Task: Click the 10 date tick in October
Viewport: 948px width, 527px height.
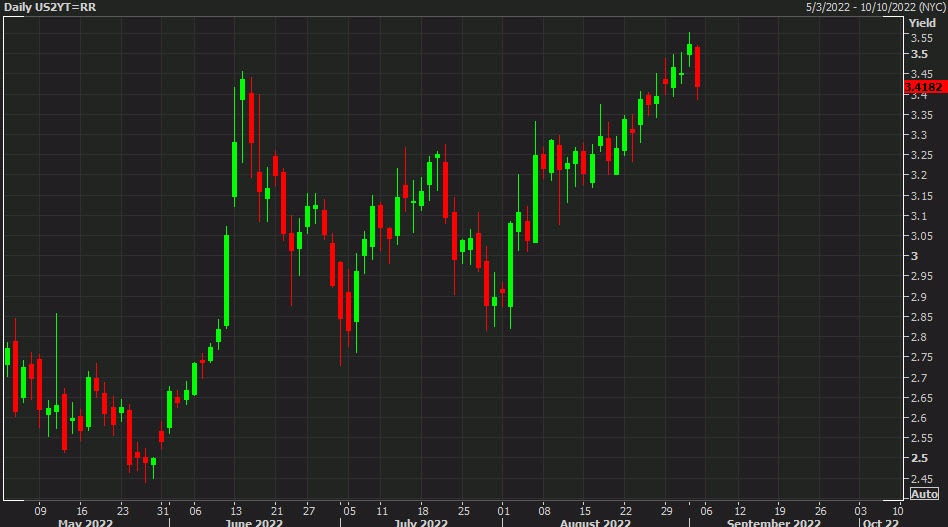Action: pos(898,511)
